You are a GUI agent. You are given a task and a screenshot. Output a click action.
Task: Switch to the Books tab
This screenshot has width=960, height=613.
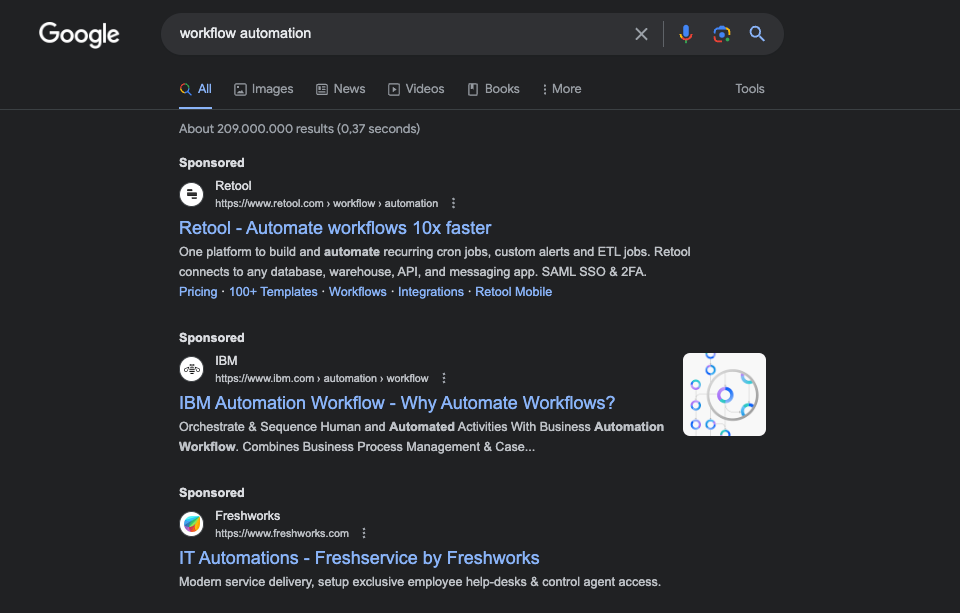493,89
